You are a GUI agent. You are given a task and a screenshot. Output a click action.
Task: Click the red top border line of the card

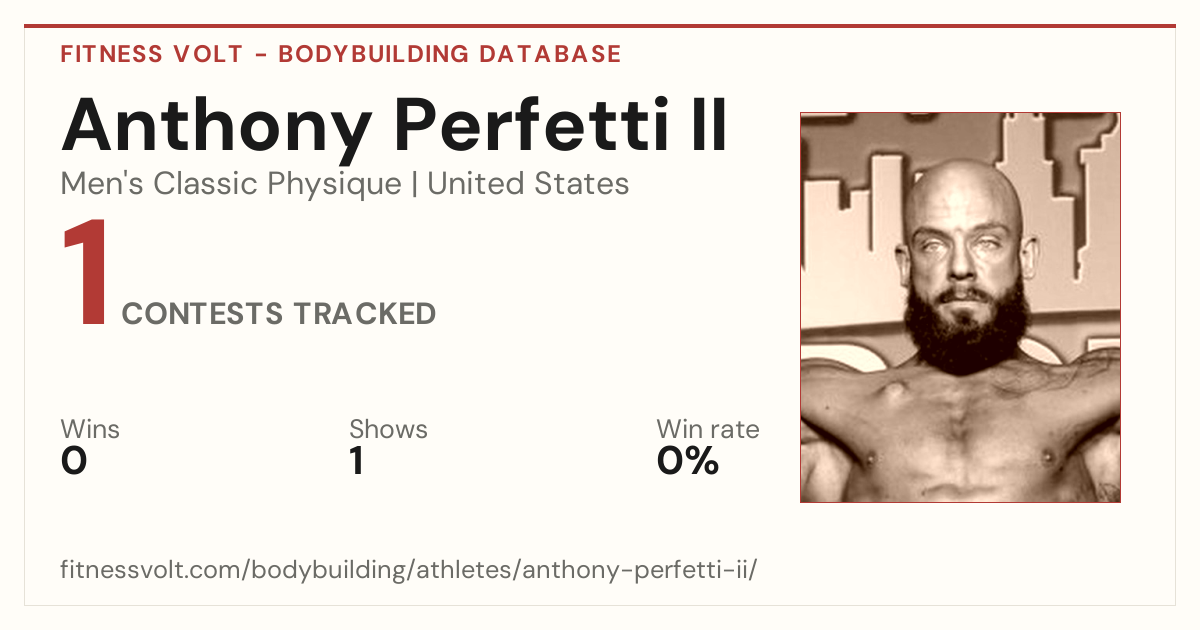600,26
